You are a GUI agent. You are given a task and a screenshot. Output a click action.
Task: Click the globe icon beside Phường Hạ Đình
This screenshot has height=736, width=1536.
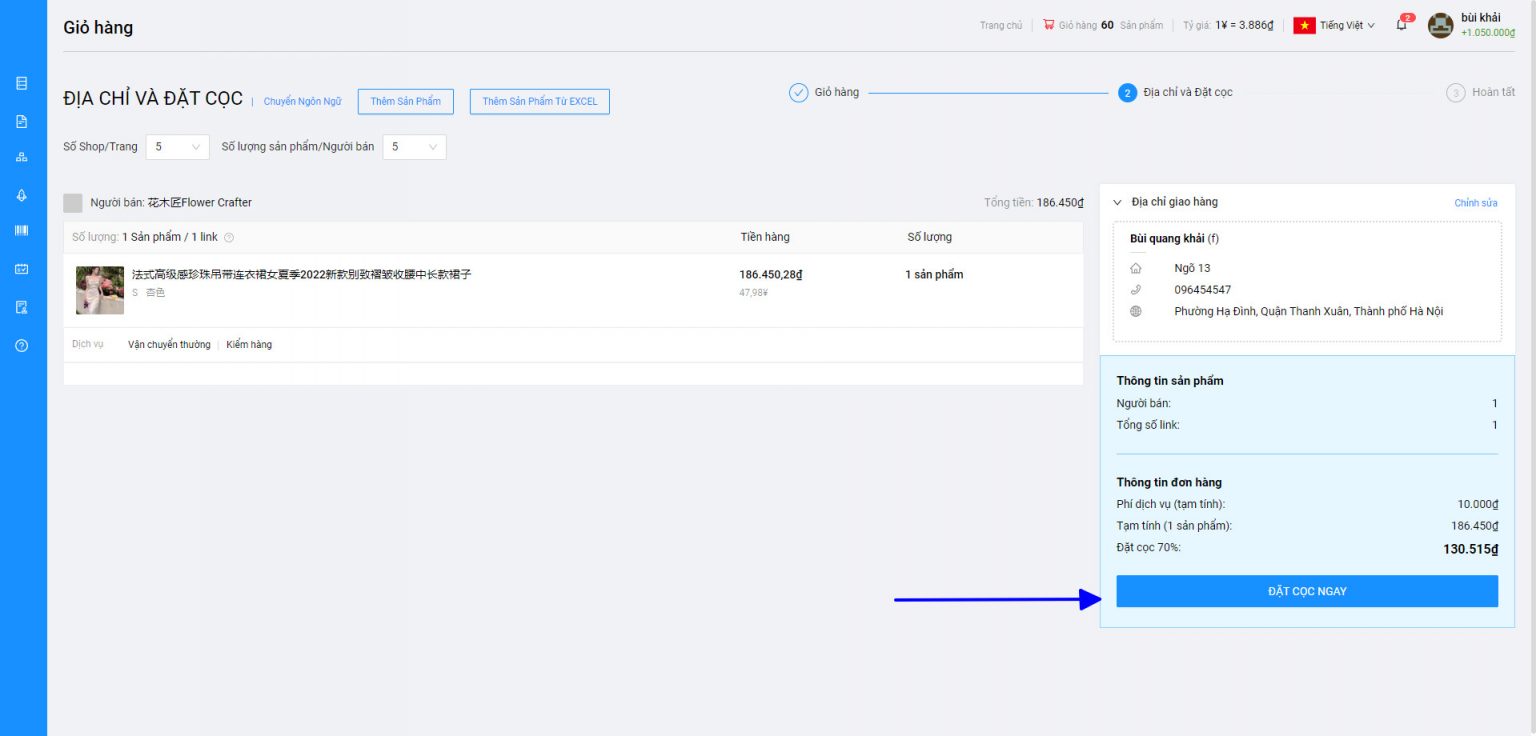tap(1135, 312)
